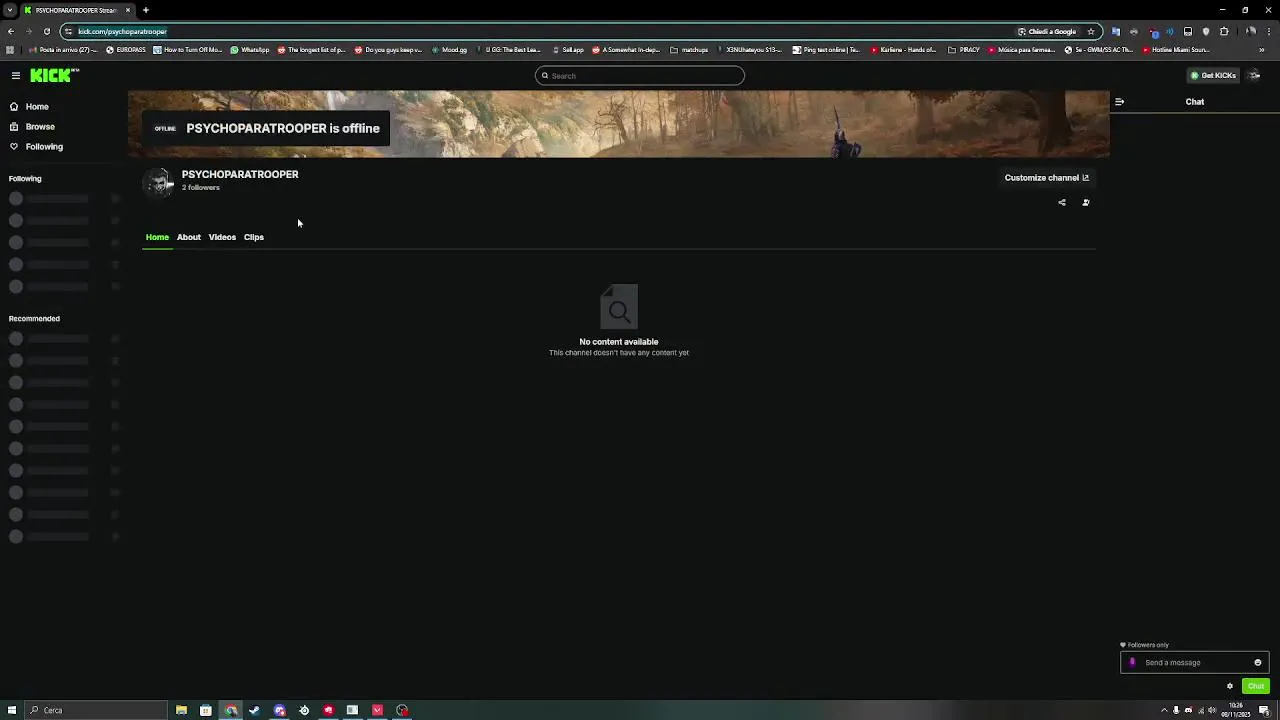Open Windows Start menu
Screen dimensions: 1280x720
(x=12, y=710)
